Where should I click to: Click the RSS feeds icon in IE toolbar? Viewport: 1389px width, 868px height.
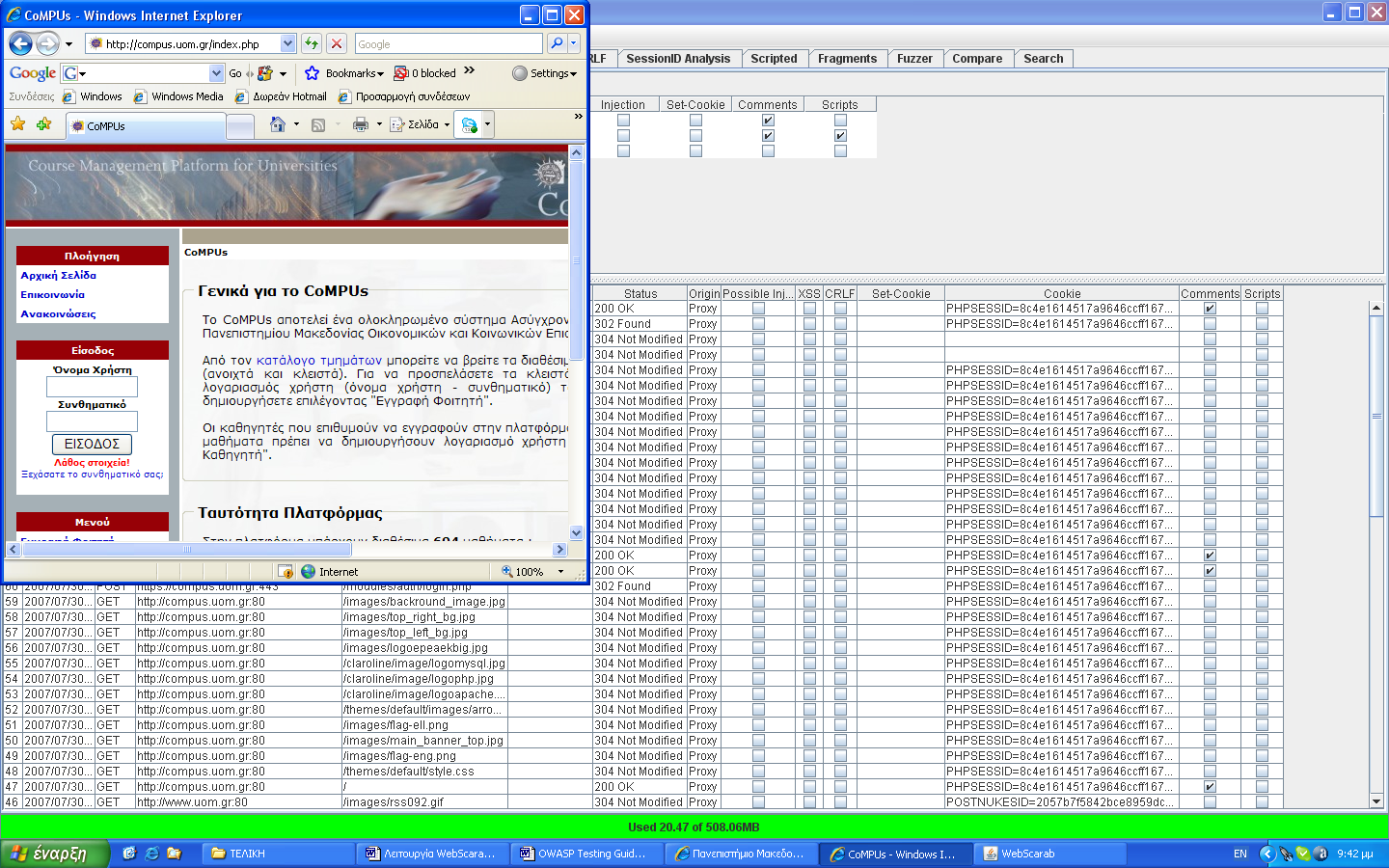(318, 124)
